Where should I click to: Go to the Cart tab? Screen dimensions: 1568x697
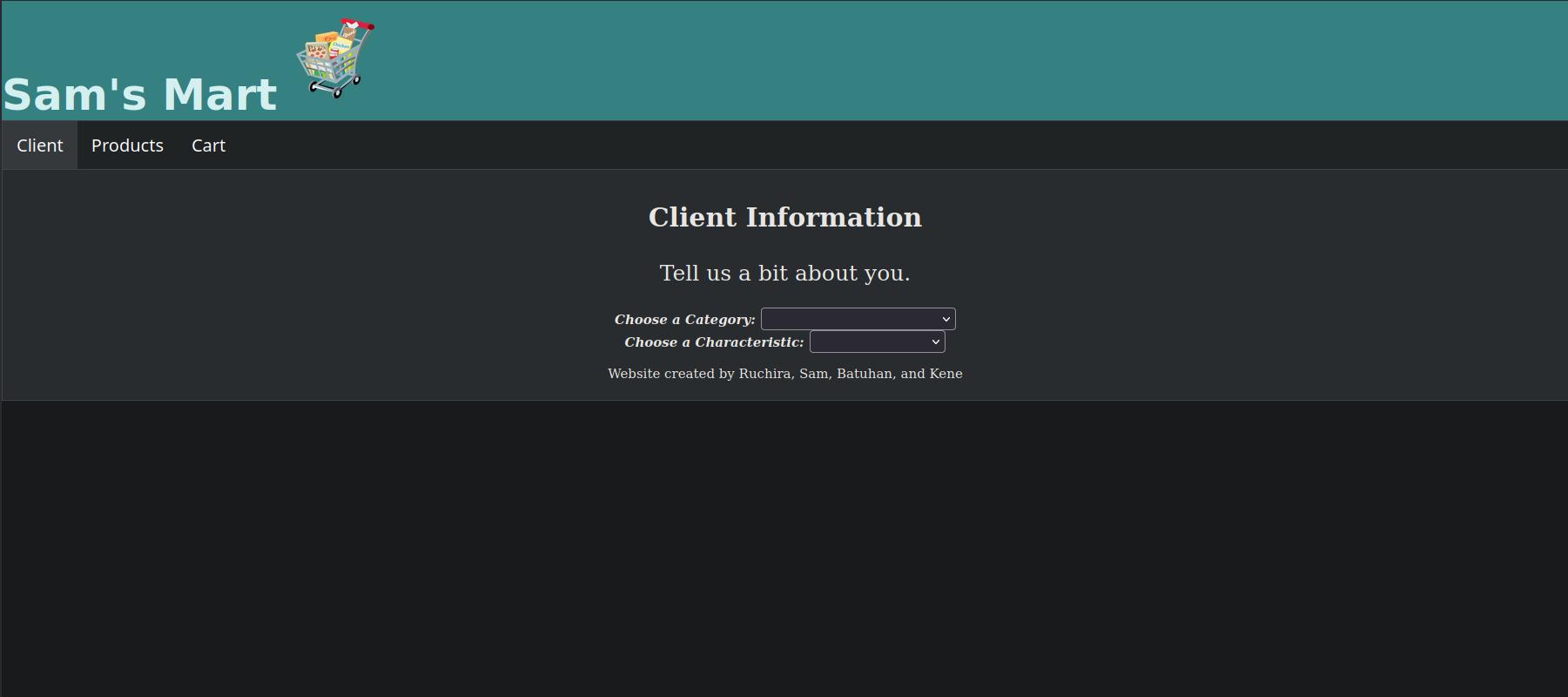point(208,145)
